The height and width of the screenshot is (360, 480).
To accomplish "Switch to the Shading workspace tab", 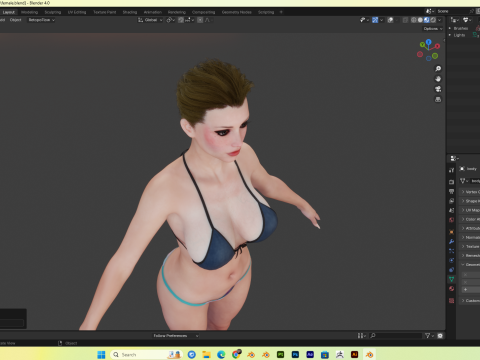I will point(130,12).
